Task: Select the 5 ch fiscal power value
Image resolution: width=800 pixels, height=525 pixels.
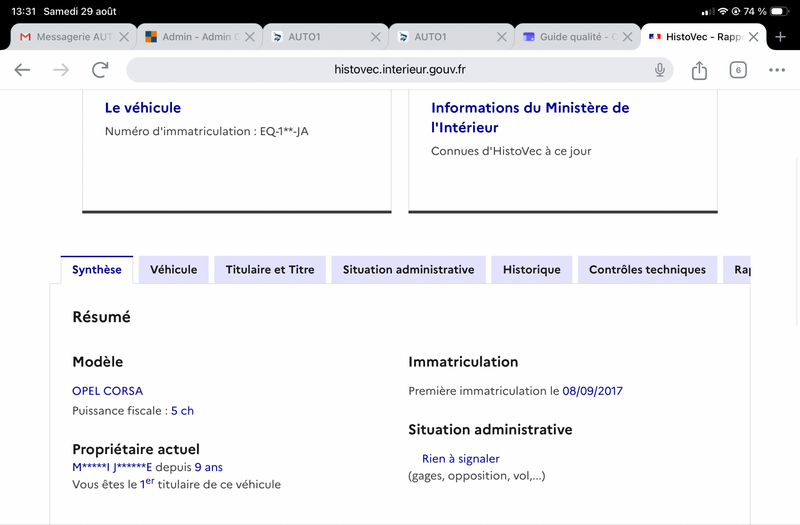Action: click(182, 411)
